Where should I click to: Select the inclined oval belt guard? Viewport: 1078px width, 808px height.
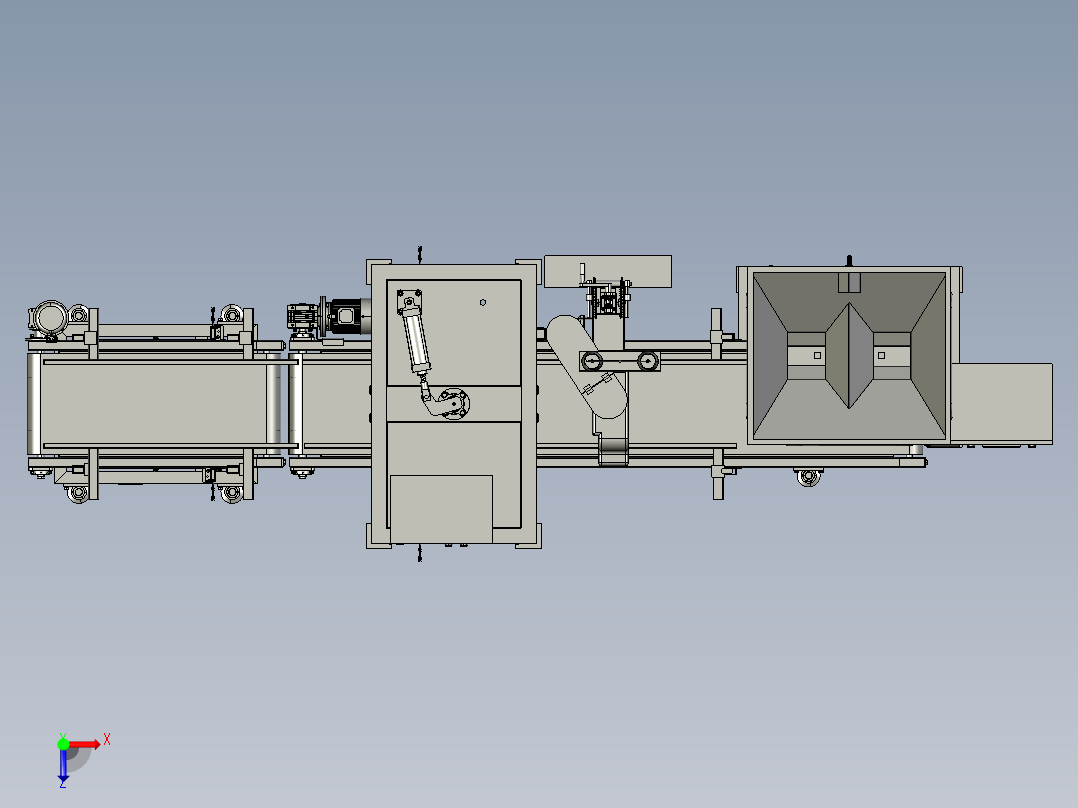[587, 367]
